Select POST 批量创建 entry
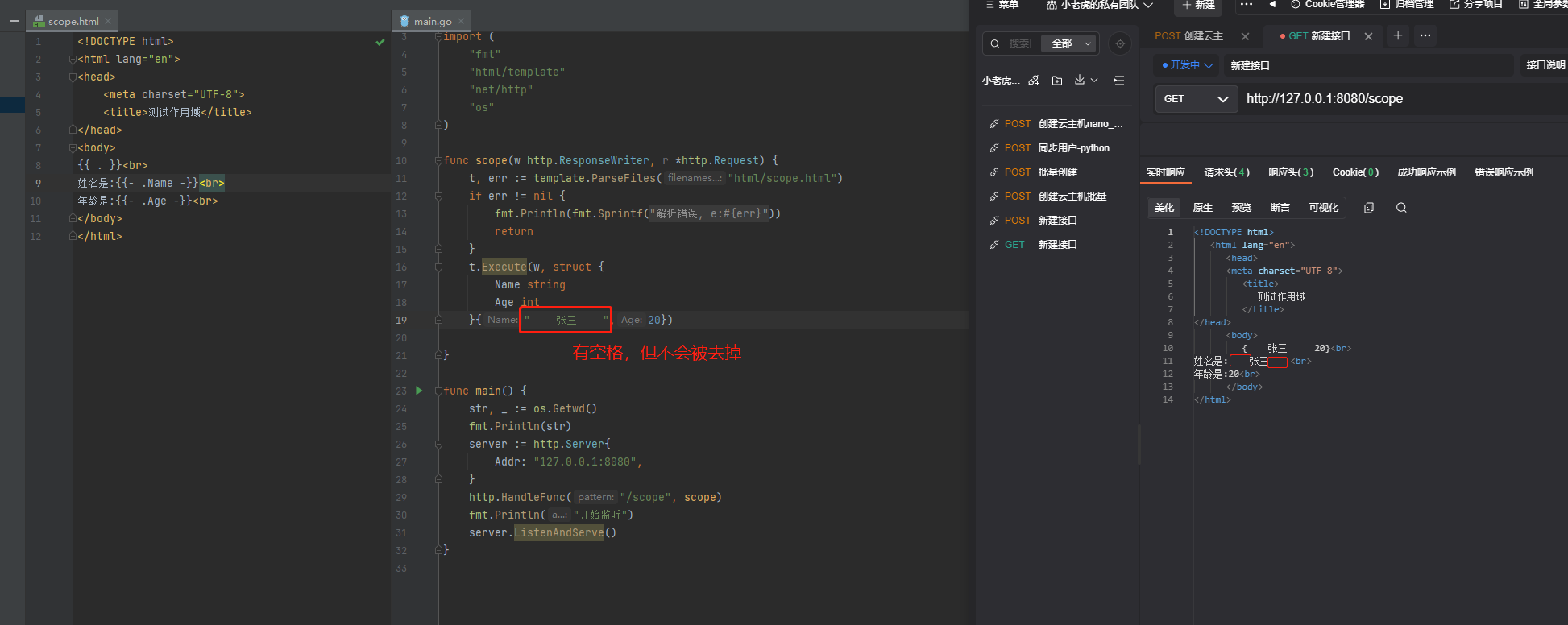The image size is (1568, 625). coord(1056,172)
